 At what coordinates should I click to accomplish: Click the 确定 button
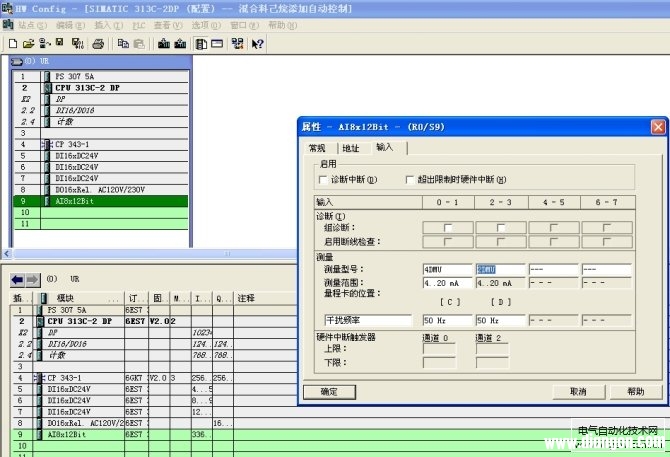pyautogui.click(x=329, y=391)
